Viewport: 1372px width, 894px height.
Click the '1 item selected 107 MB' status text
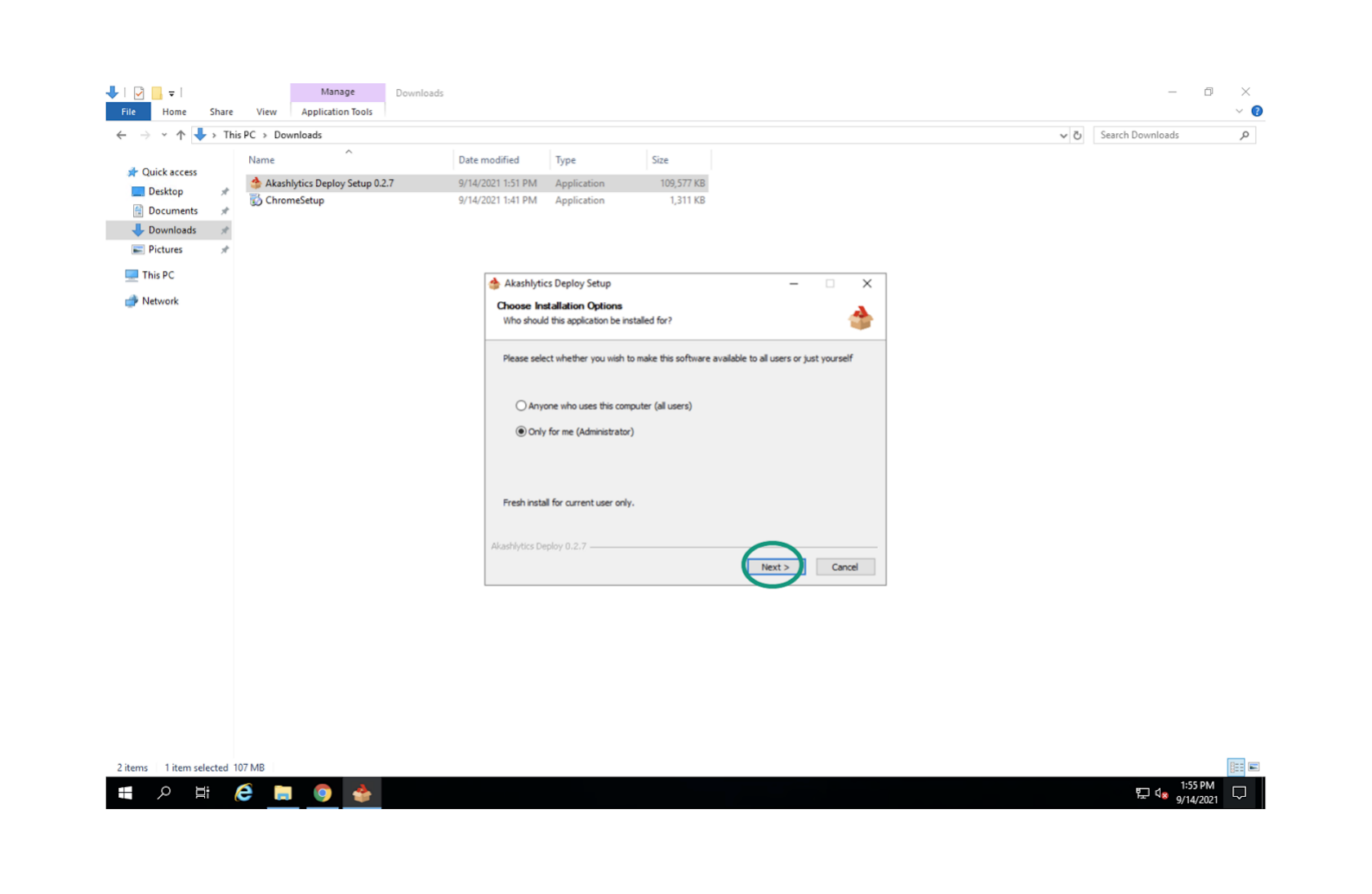pos(215,768)
